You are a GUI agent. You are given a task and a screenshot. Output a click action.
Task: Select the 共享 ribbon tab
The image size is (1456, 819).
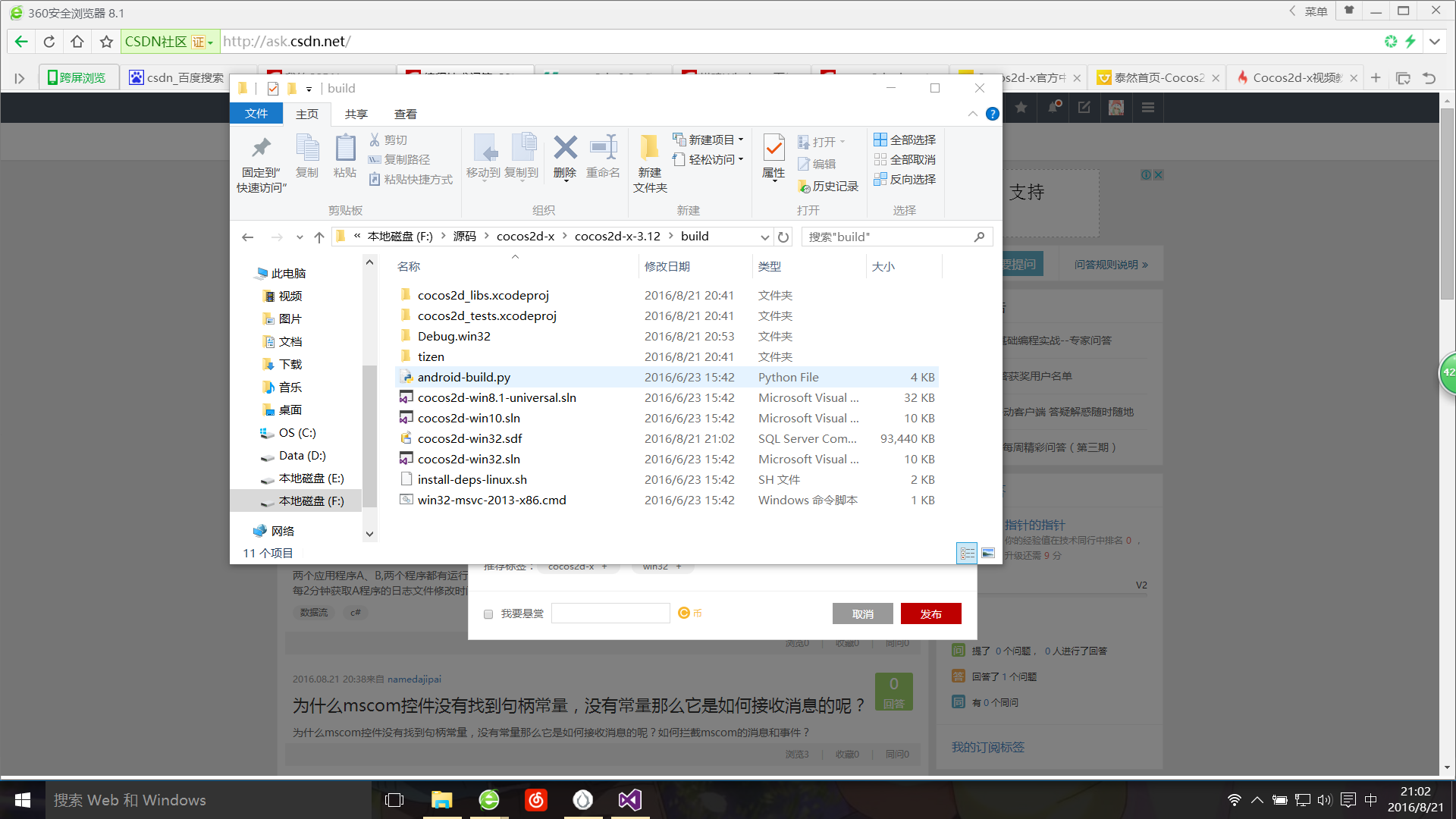pyautogui.click(x=356, y=114)
